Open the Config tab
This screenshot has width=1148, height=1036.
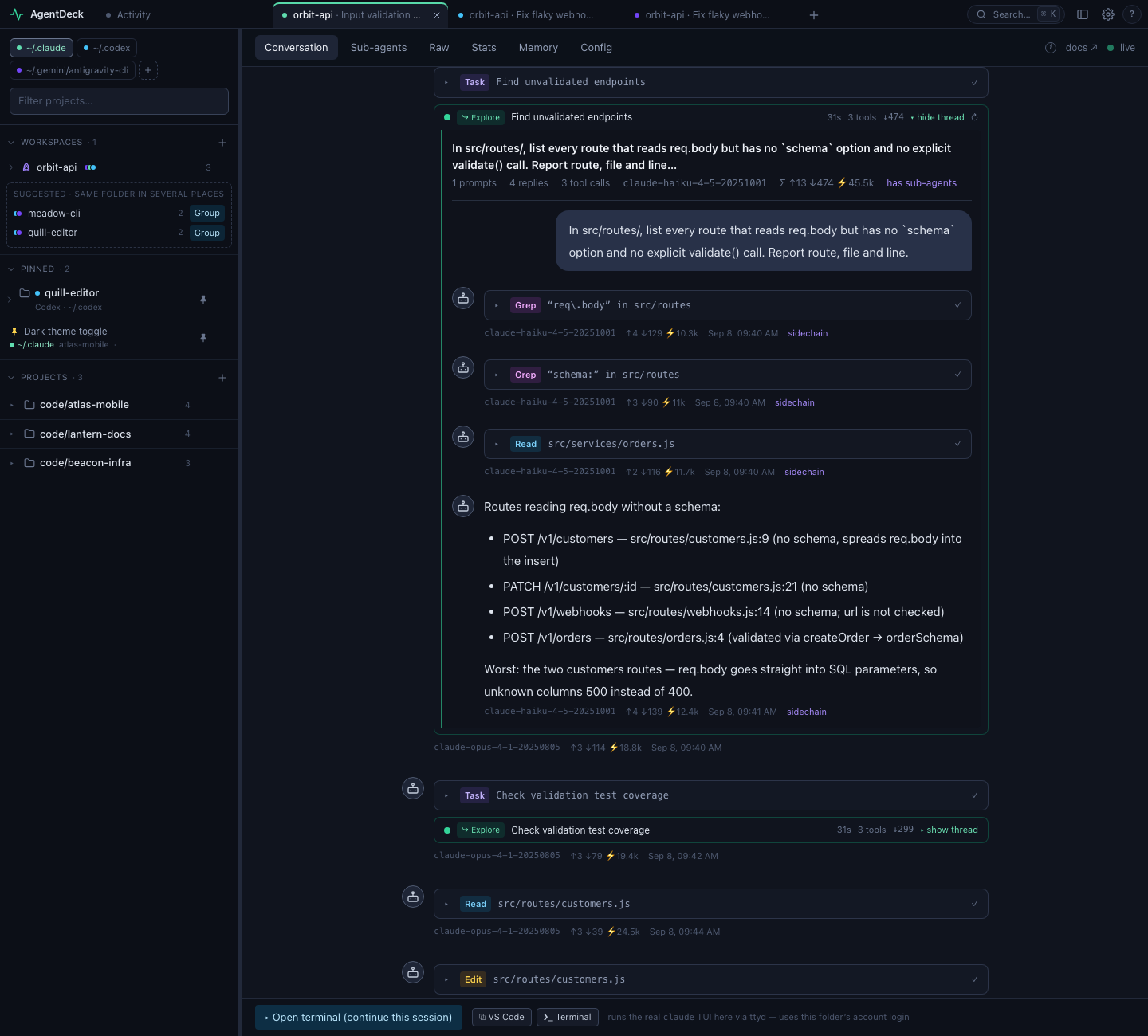coord(596,48)
